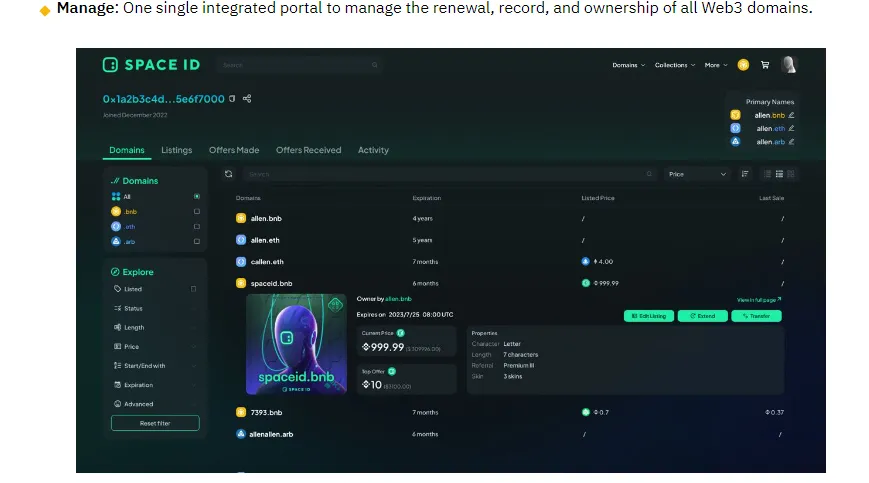Viewport: 869px width, 483px height.
Task: Click the Status filter icon
Action: [117, 308]
